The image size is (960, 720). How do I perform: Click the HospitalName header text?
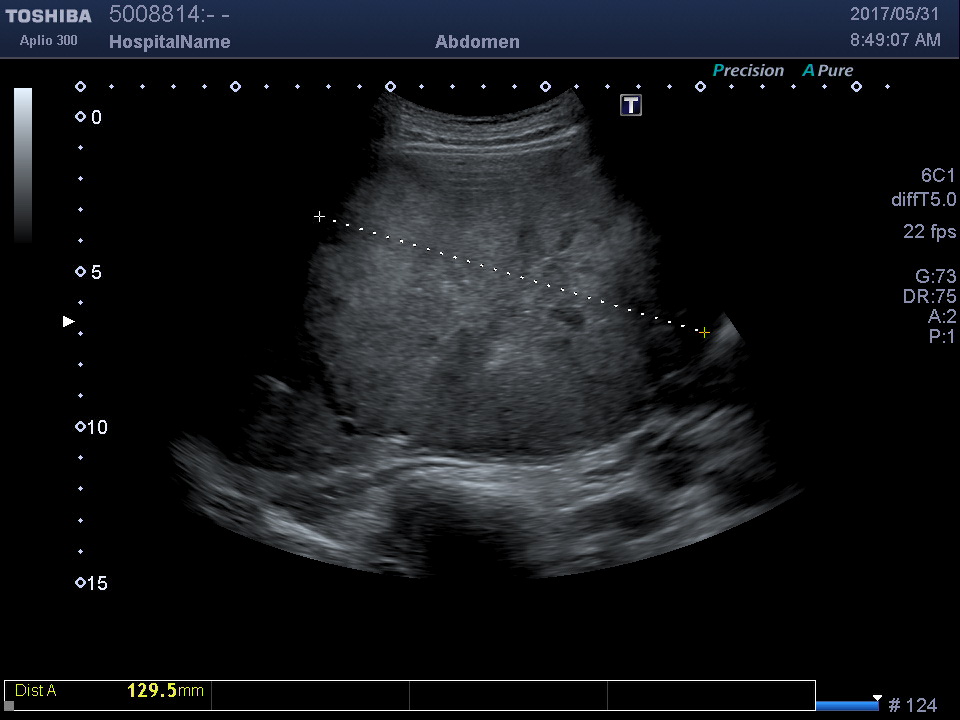169,42
